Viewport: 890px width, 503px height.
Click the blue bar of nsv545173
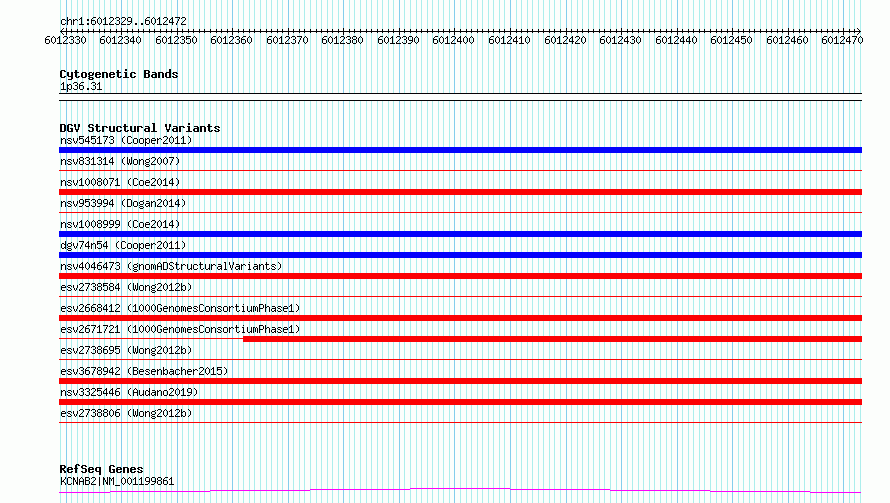click(460, 150)
